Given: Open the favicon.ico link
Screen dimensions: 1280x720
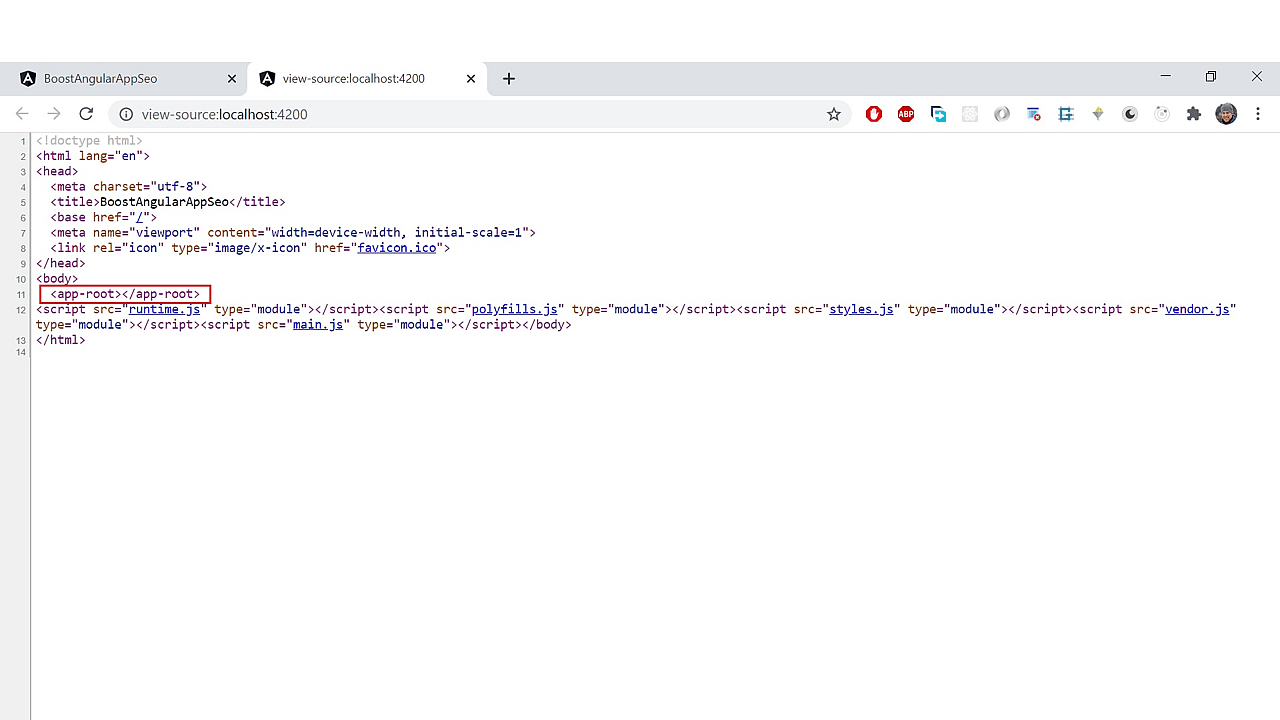Looking at the screenshot, I should point(397,247).
